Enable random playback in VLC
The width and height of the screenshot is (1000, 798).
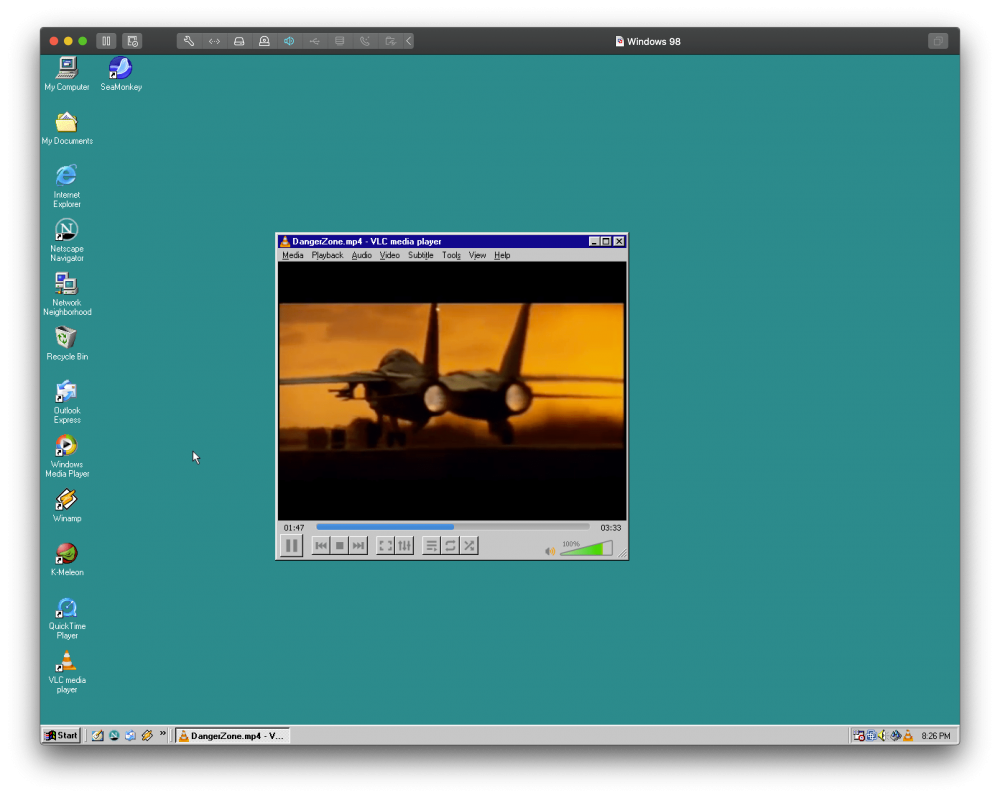(x=468, y=545)
